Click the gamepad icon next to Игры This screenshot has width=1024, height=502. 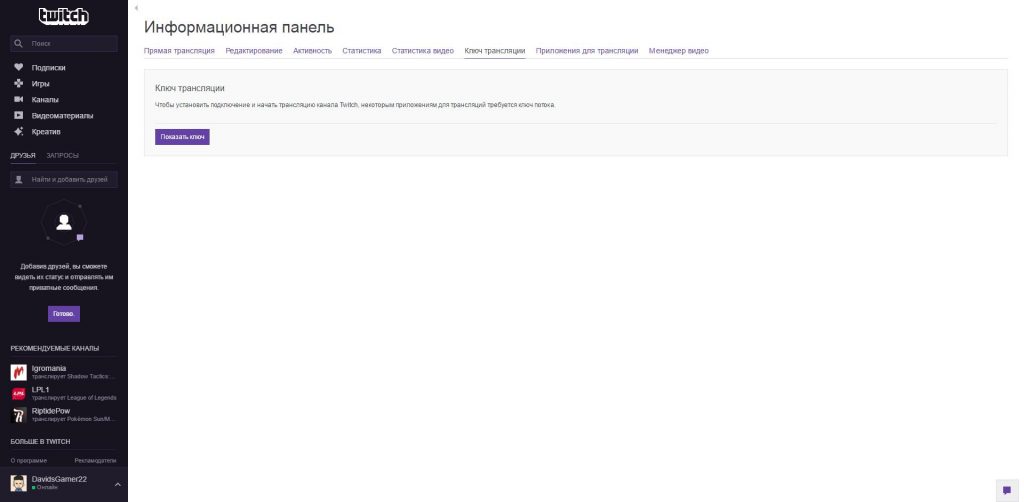coord(18,83)
